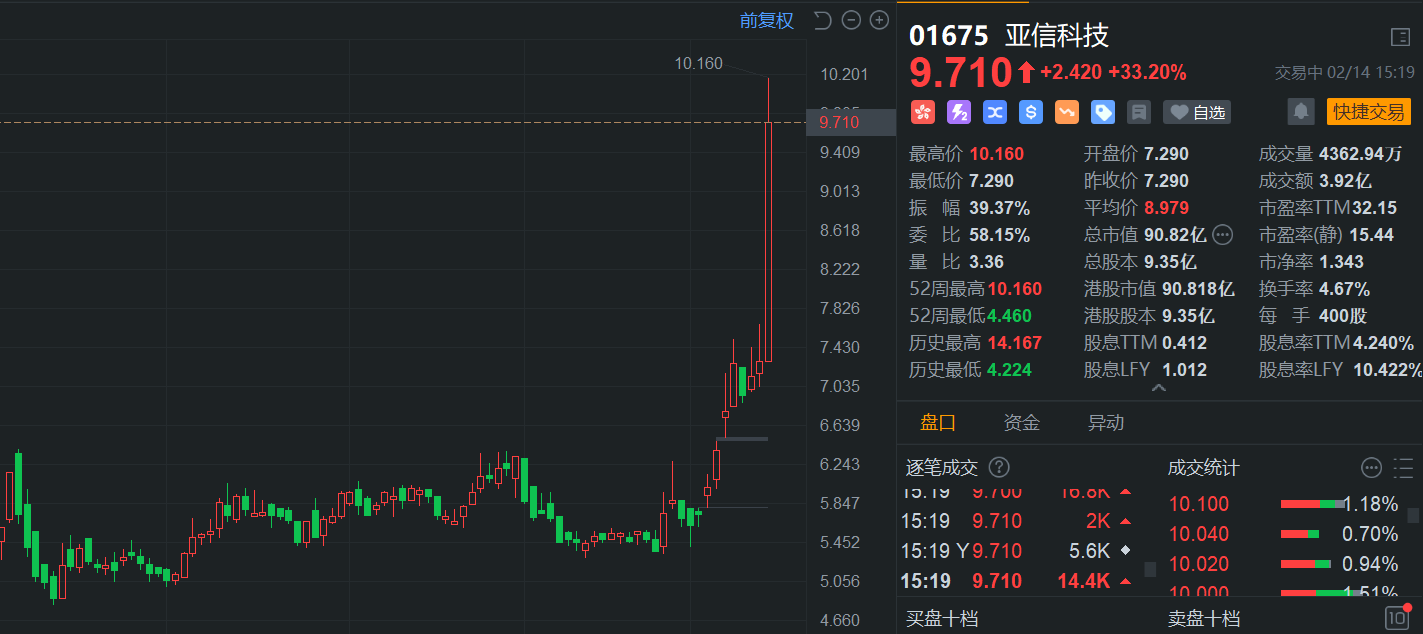The width and height of the screenshot is (1423, 634).
Task: Click the 成交额 value 3.92亿
Action: [1345, 181]
